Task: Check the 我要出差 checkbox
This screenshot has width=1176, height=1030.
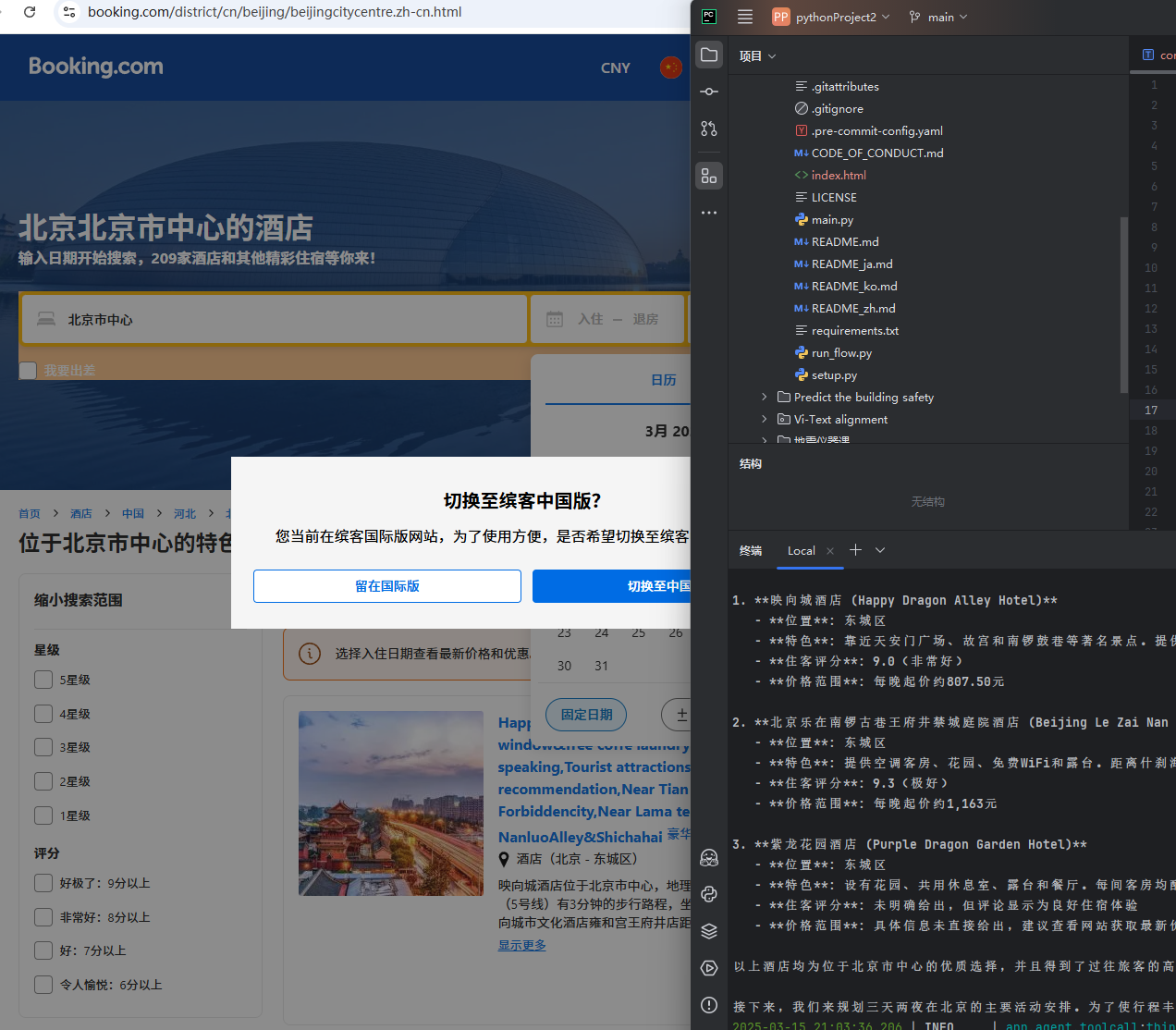Action: (28, 370)
